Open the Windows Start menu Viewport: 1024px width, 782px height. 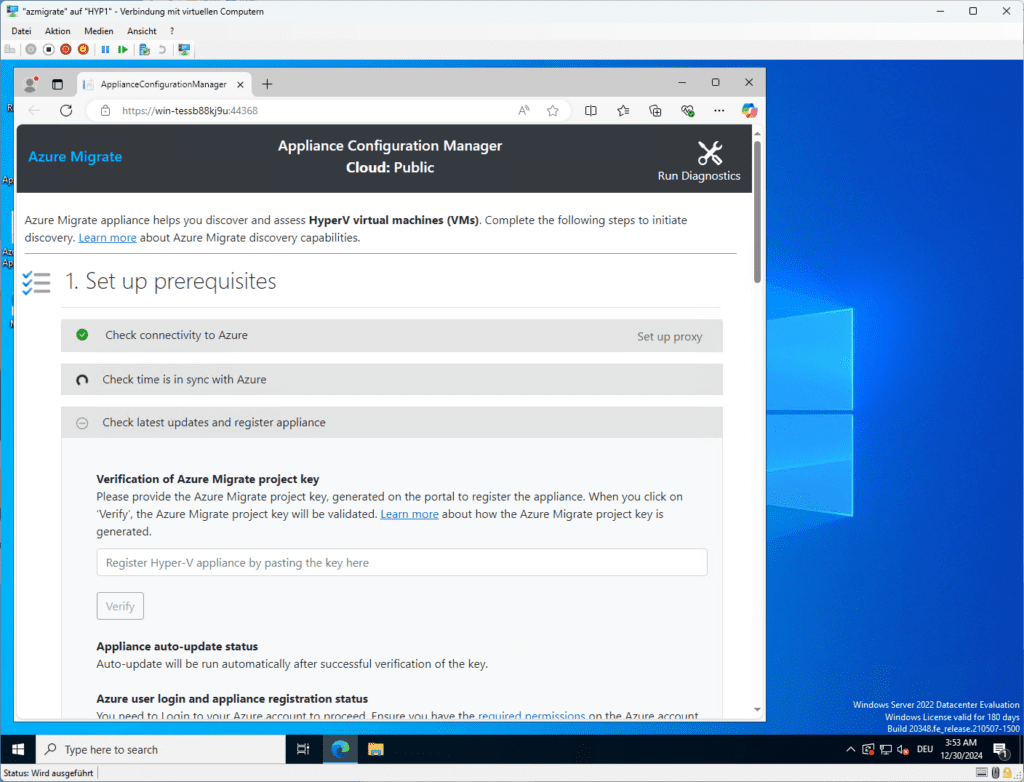[x=18, y=749]
